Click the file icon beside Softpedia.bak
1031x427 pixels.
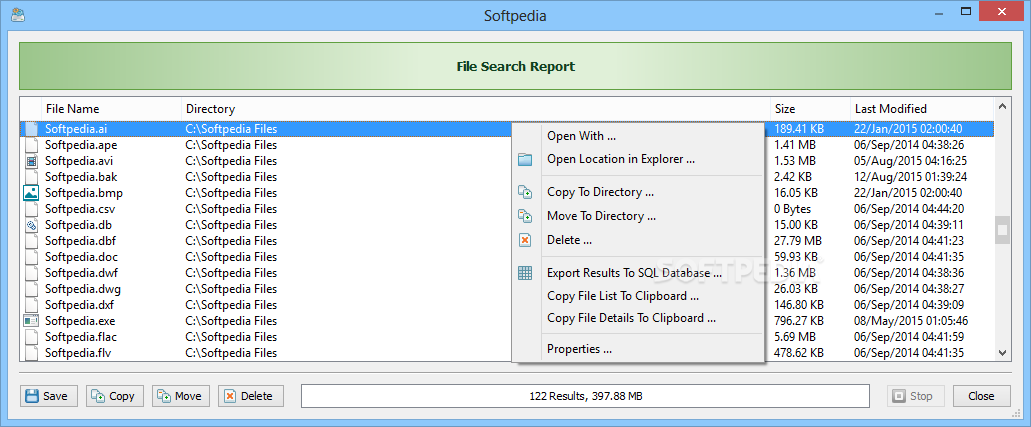coord(31,177)
